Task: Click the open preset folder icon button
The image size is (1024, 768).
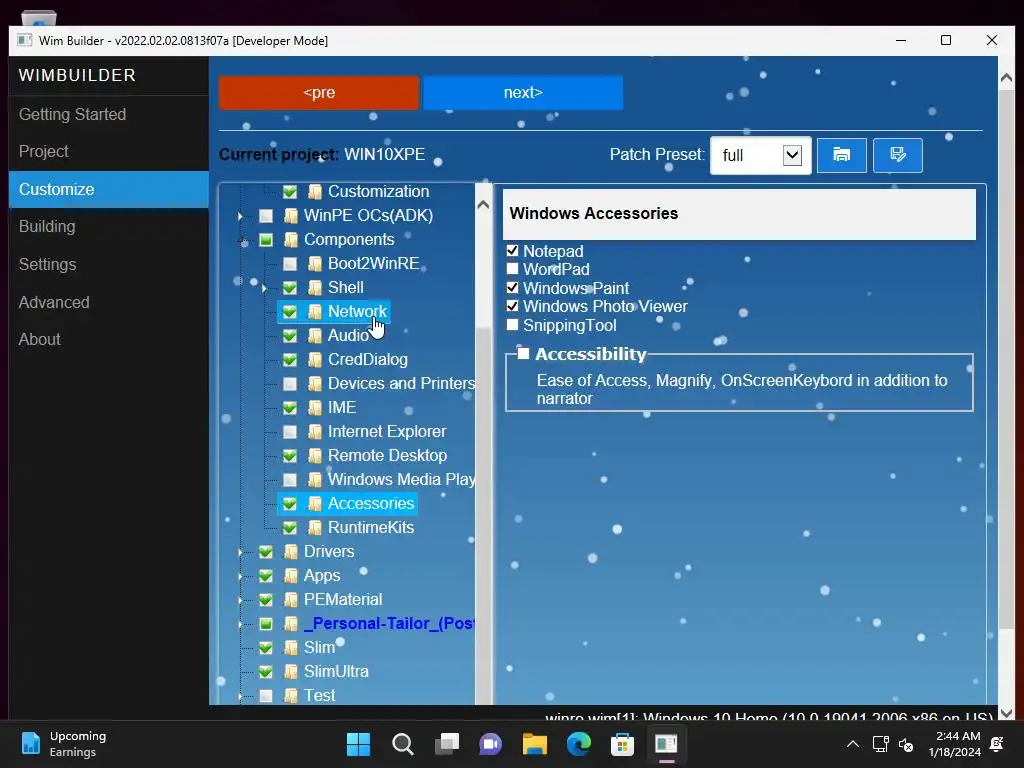Action: pyautogui.click(x=841, y=155)
